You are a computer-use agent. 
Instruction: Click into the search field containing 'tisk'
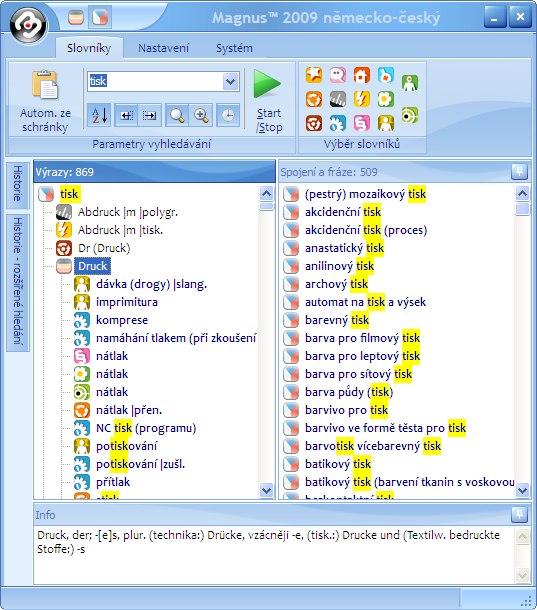[156, 81]
